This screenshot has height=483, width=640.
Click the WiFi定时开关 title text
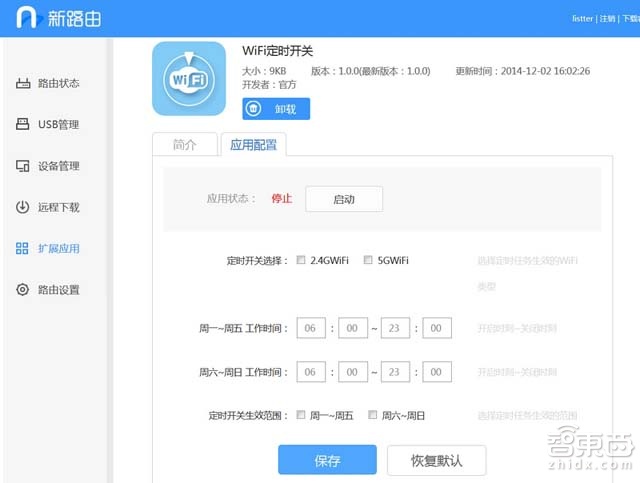tap(278, 51)
